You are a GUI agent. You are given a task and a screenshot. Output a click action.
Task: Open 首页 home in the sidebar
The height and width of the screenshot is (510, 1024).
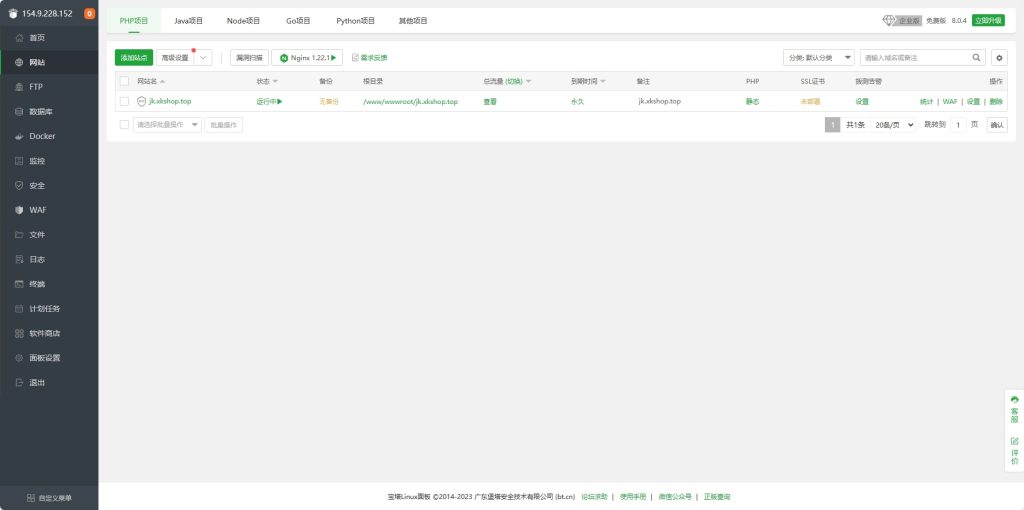pyautogui.click(x=49, y=38)
